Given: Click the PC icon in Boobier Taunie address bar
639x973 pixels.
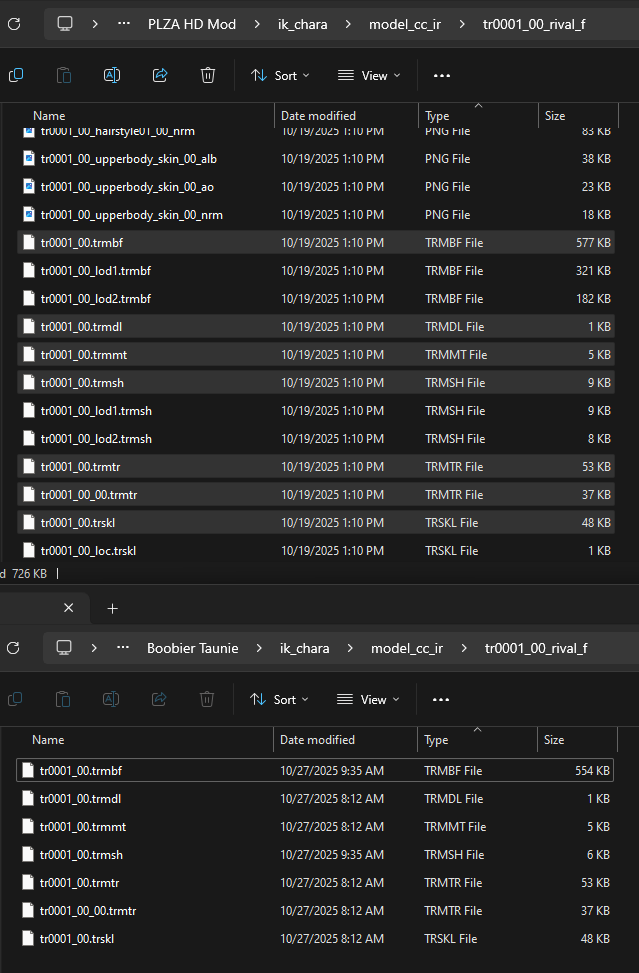Looking at the screenshot, I should [x=63, y=648].
